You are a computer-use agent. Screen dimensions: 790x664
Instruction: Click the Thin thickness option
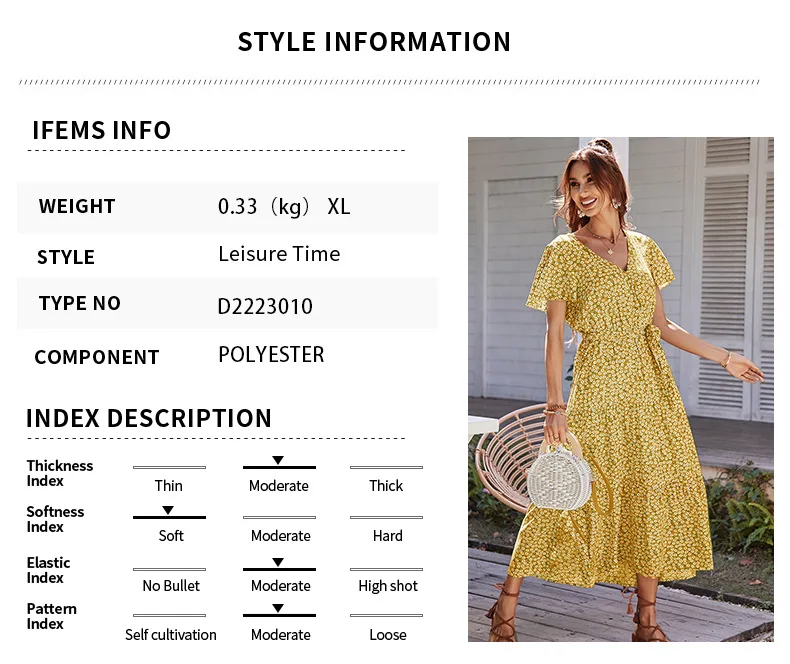[169, 486]
